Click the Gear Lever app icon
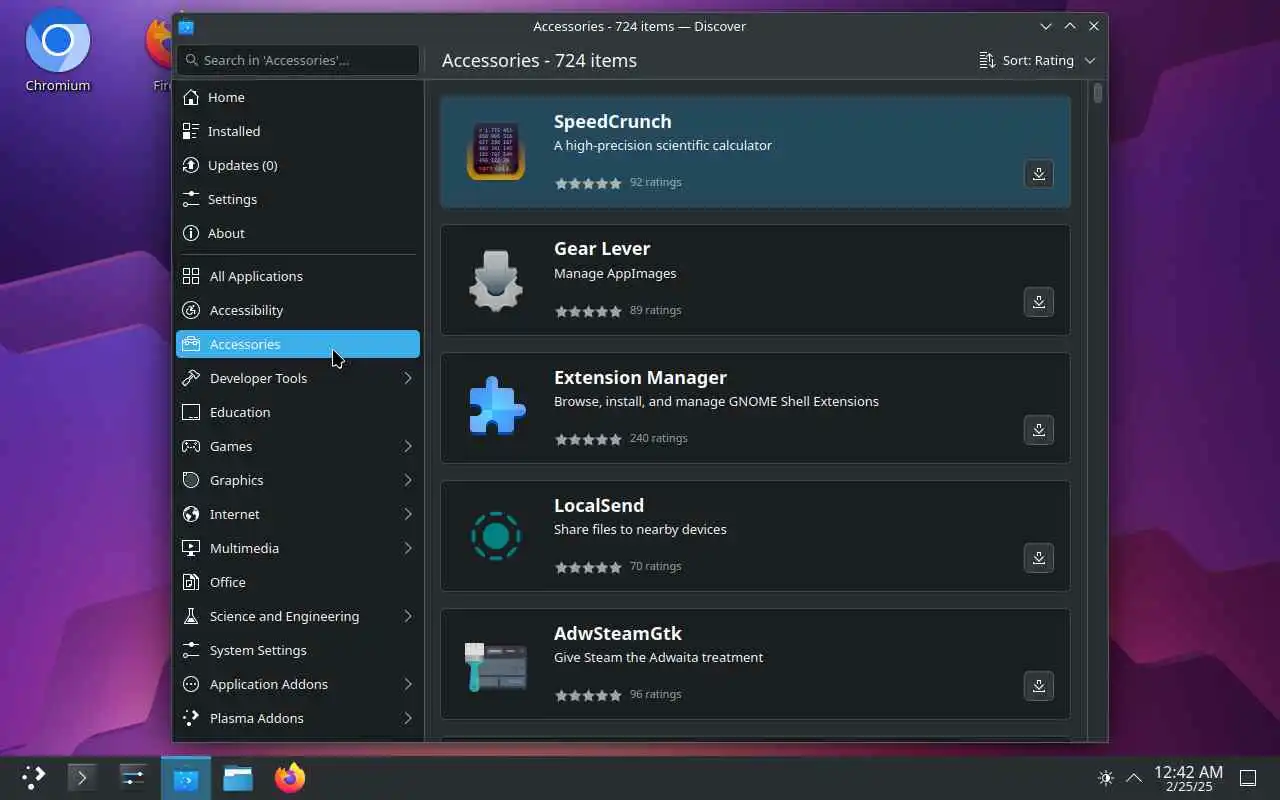 (x=496, y=280)
